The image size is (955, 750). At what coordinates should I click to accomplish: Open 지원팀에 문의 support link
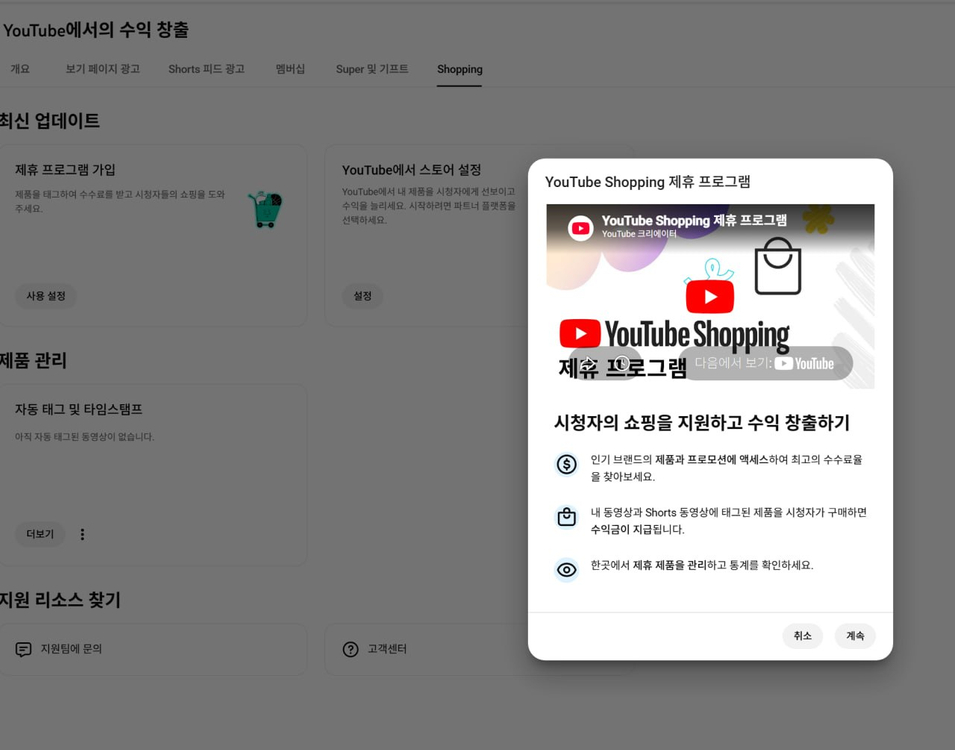[x=152, y=649]
